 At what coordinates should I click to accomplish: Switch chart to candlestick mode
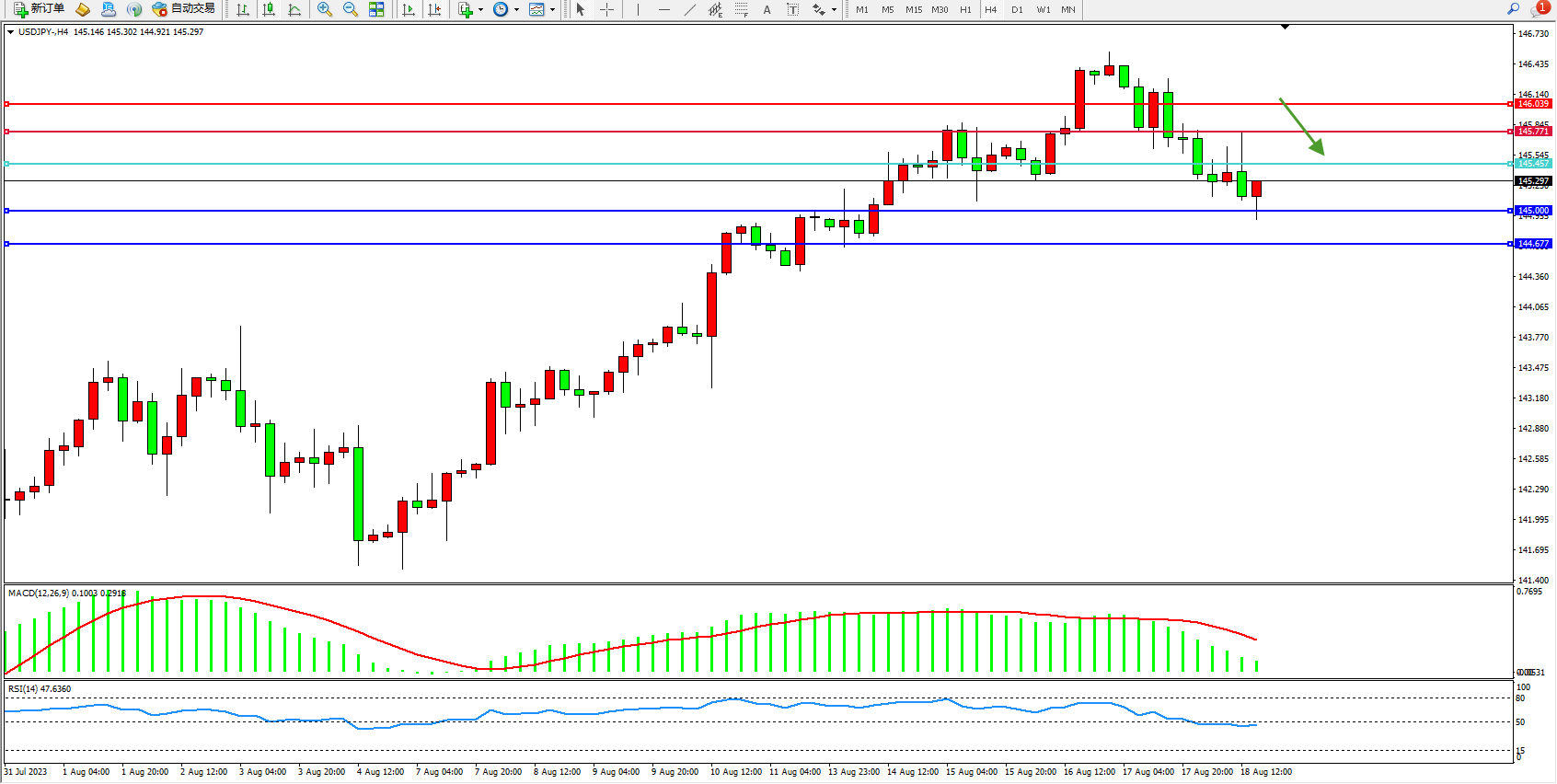(269, 9)
